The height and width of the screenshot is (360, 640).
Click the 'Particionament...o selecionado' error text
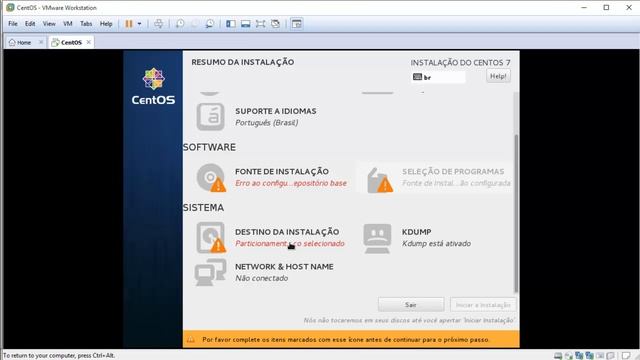pos(290,244)
